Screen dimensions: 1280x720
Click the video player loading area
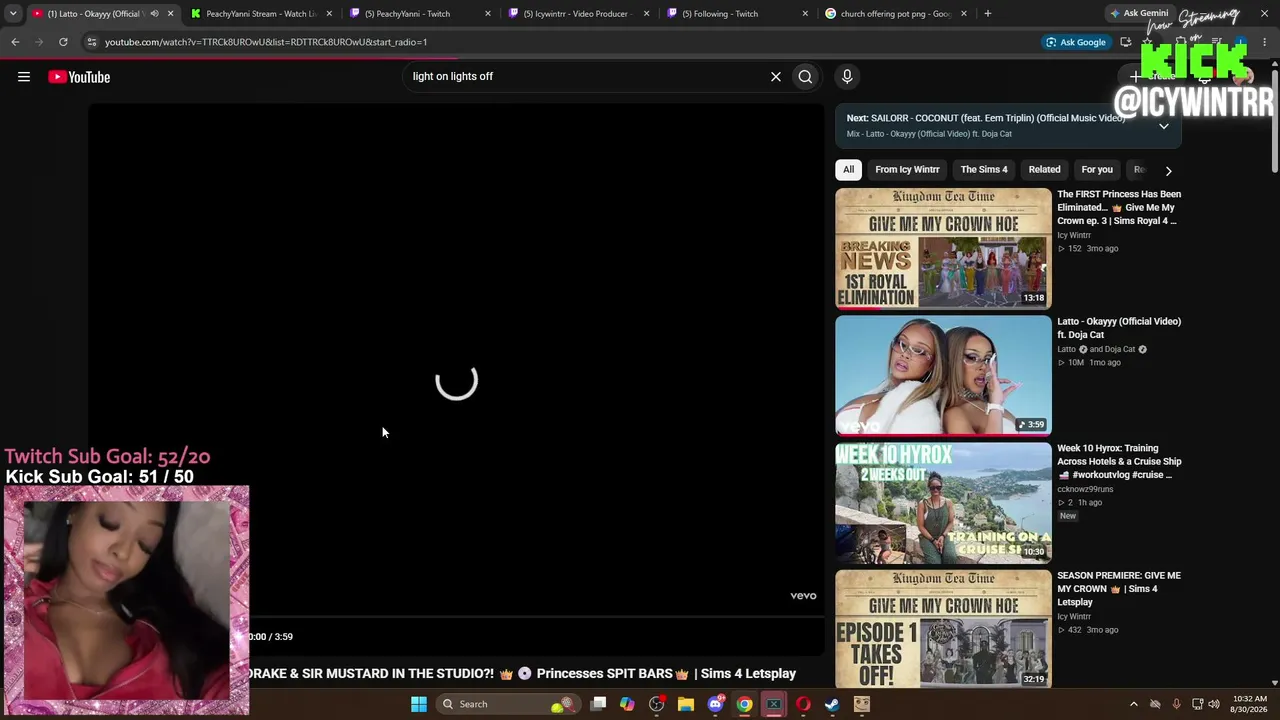coord(456,381)
